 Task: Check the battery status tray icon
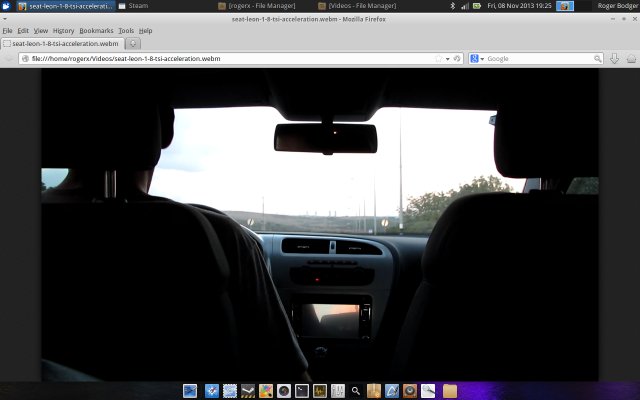point(477,6)
